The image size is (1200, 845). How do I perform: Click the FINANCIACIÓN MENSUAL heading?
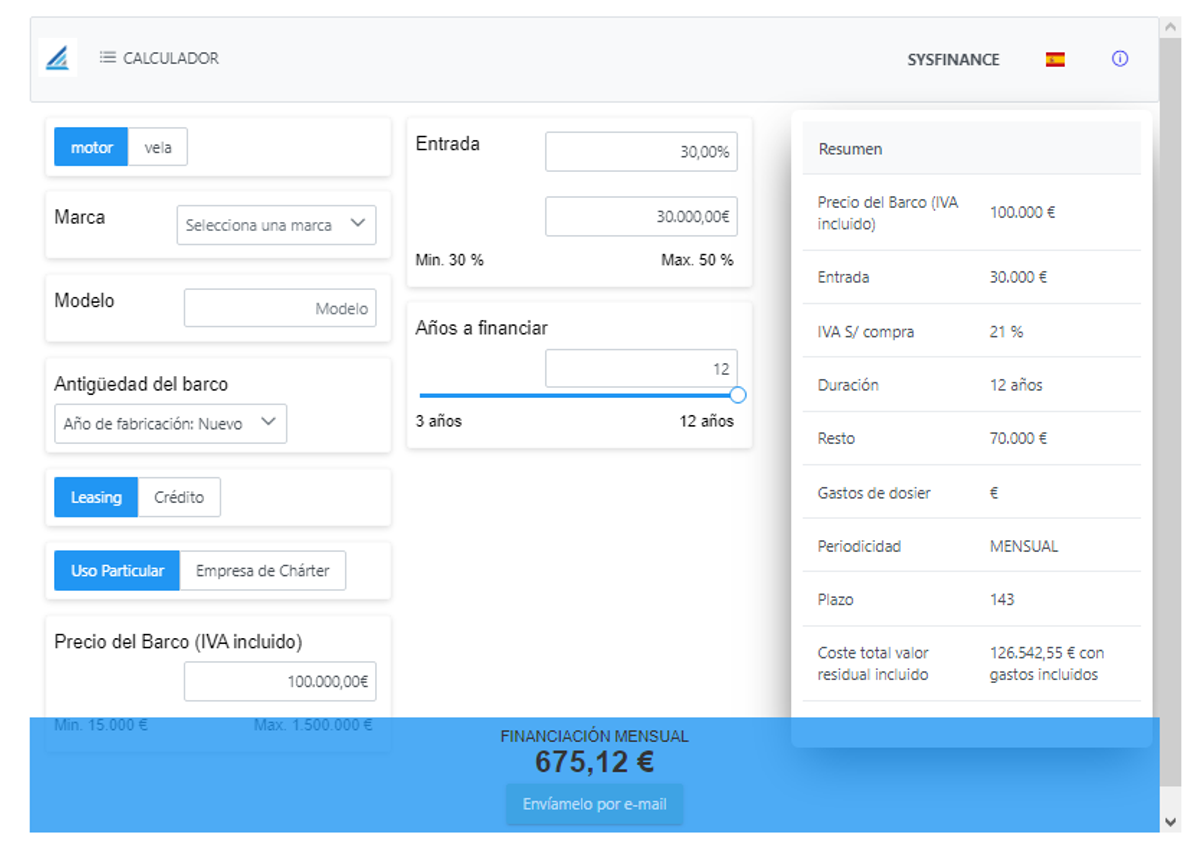tap(595, 736)
